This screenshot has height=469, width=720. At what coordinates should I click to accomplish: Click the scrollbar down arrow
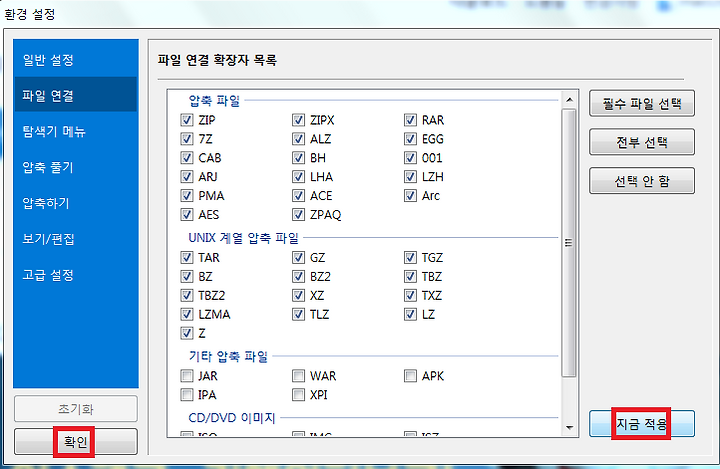point(569,427)
